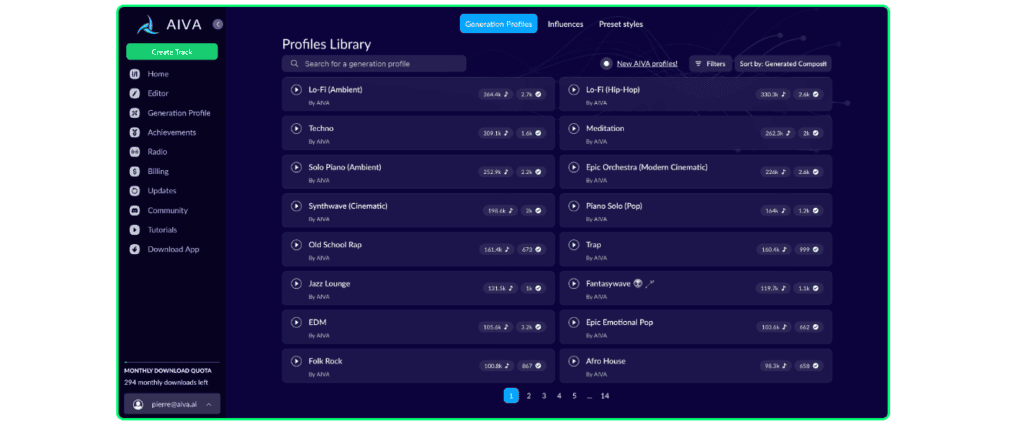The image size is (1024, 445).
Task: Toggle the New AIVA profiles radio indicator
Action: (x=606, y=63)
